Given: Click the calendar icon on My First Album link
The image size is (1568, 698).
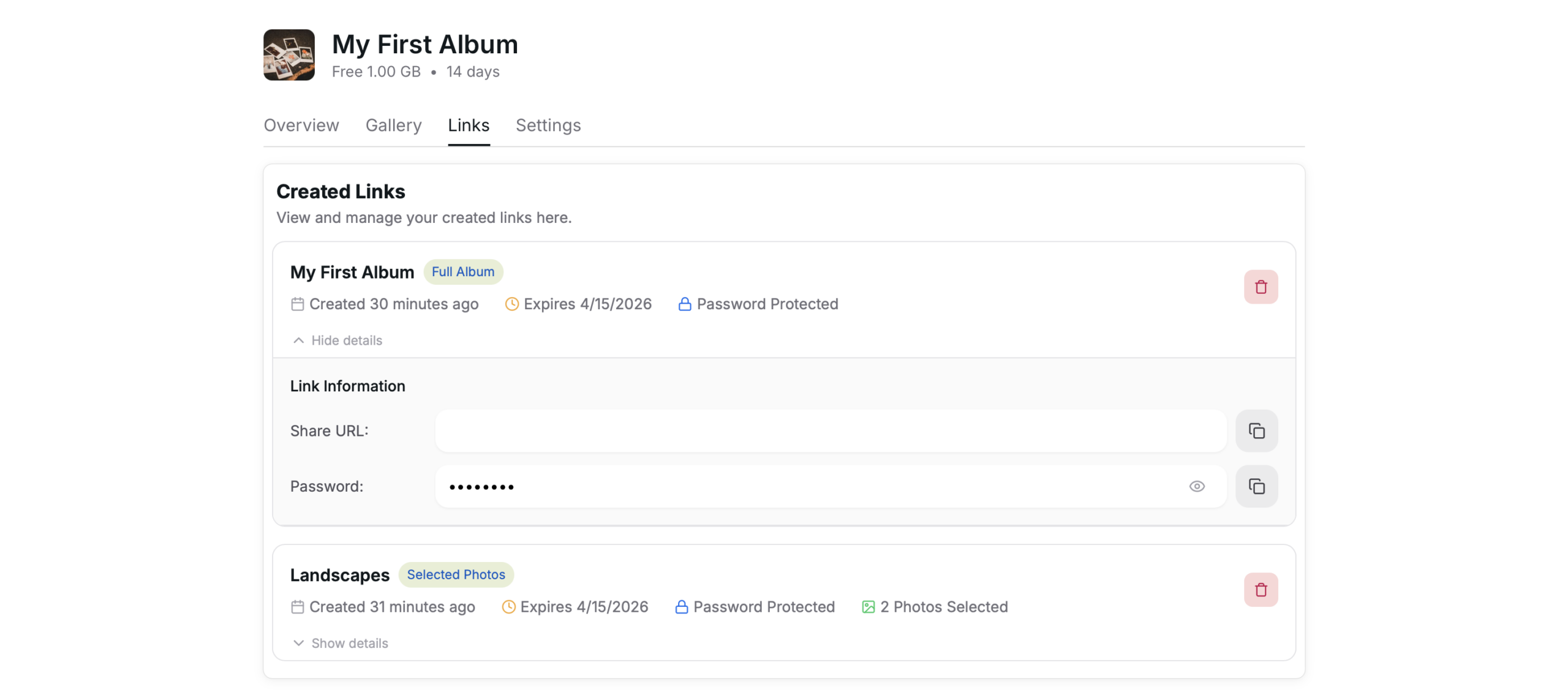Looking at the screenshot, I should [x=297, y=304].
